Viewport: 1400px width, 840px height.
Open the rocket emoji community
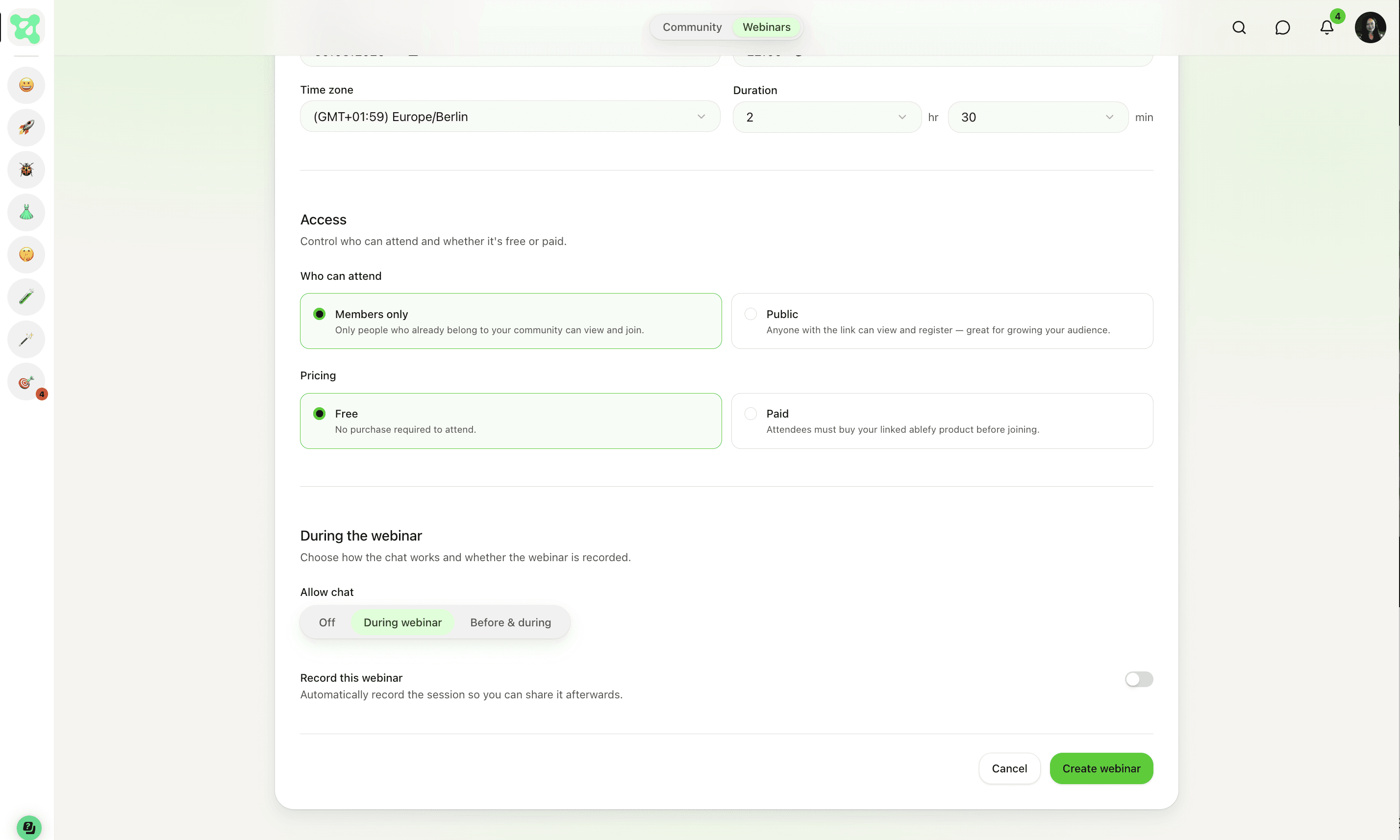26,127
